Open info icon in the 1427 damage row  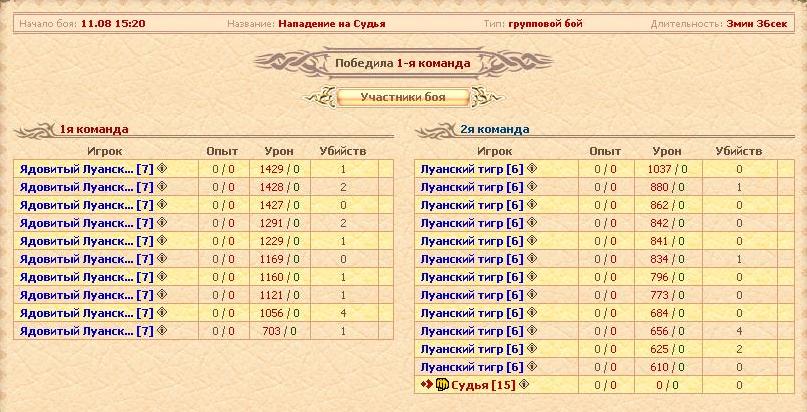162,204
